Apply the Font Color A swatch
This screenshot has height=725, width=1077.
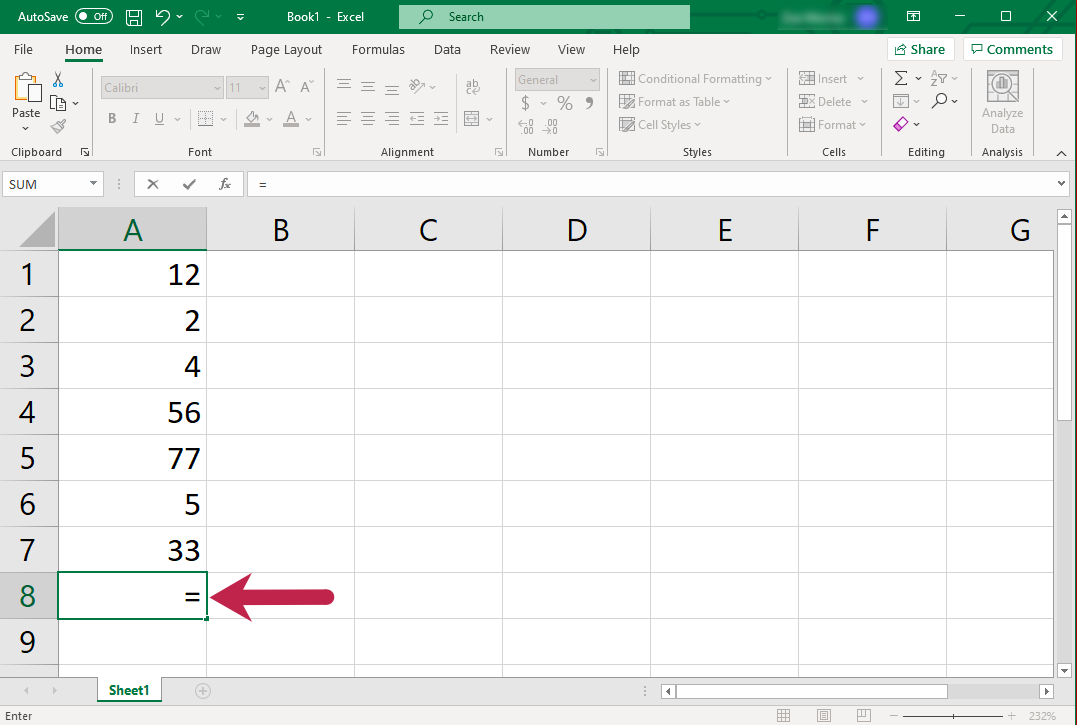tap(291, 119)
